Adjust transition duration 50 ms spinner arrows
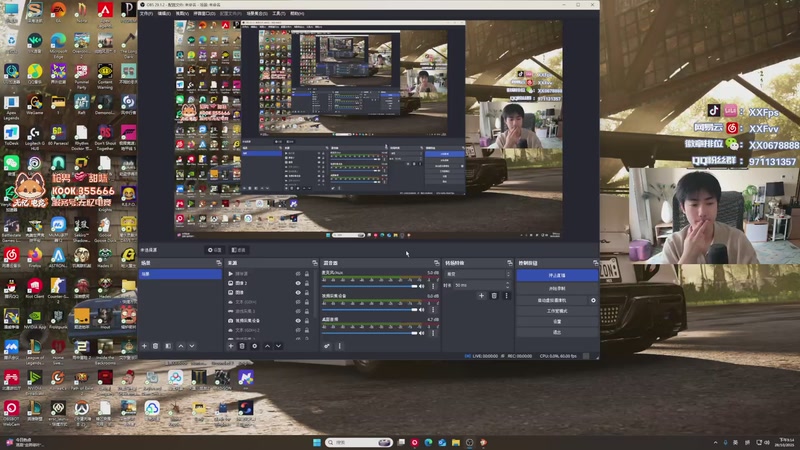The image size is (800, 450). [x=507, y=285]
